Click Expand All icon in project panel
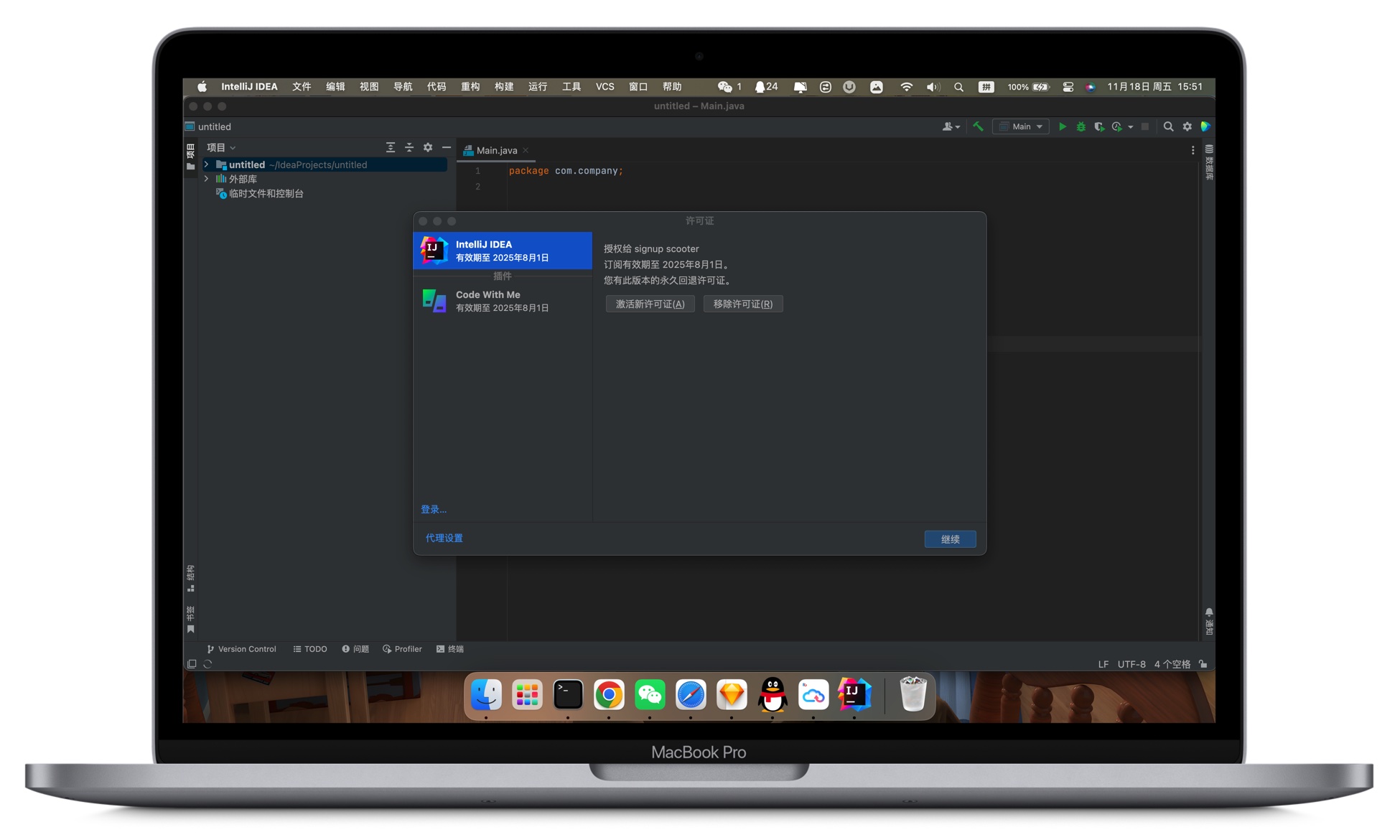This screenshot has height=840, width=1400. click(391, 147)
